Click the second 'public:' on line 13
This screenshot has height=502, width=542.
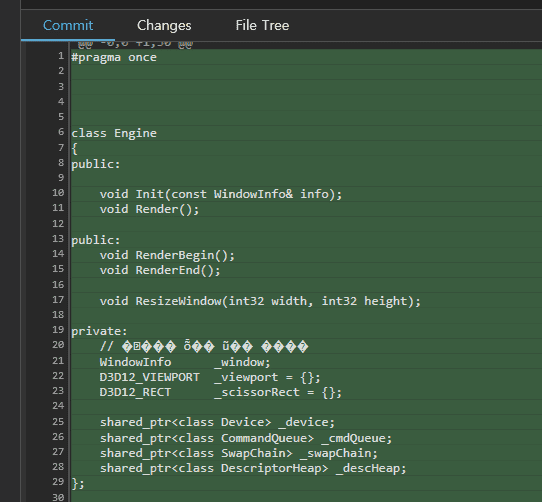point(96,240)
